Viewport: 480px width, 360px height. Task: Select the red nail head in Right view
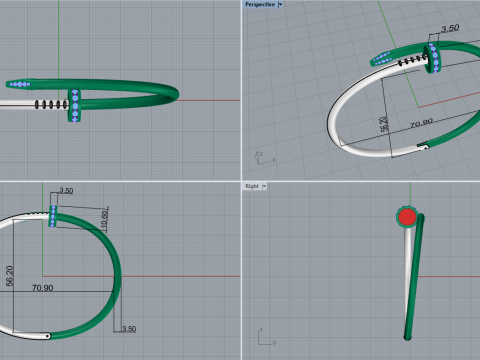pyautogui.click(x=407, y=217)
